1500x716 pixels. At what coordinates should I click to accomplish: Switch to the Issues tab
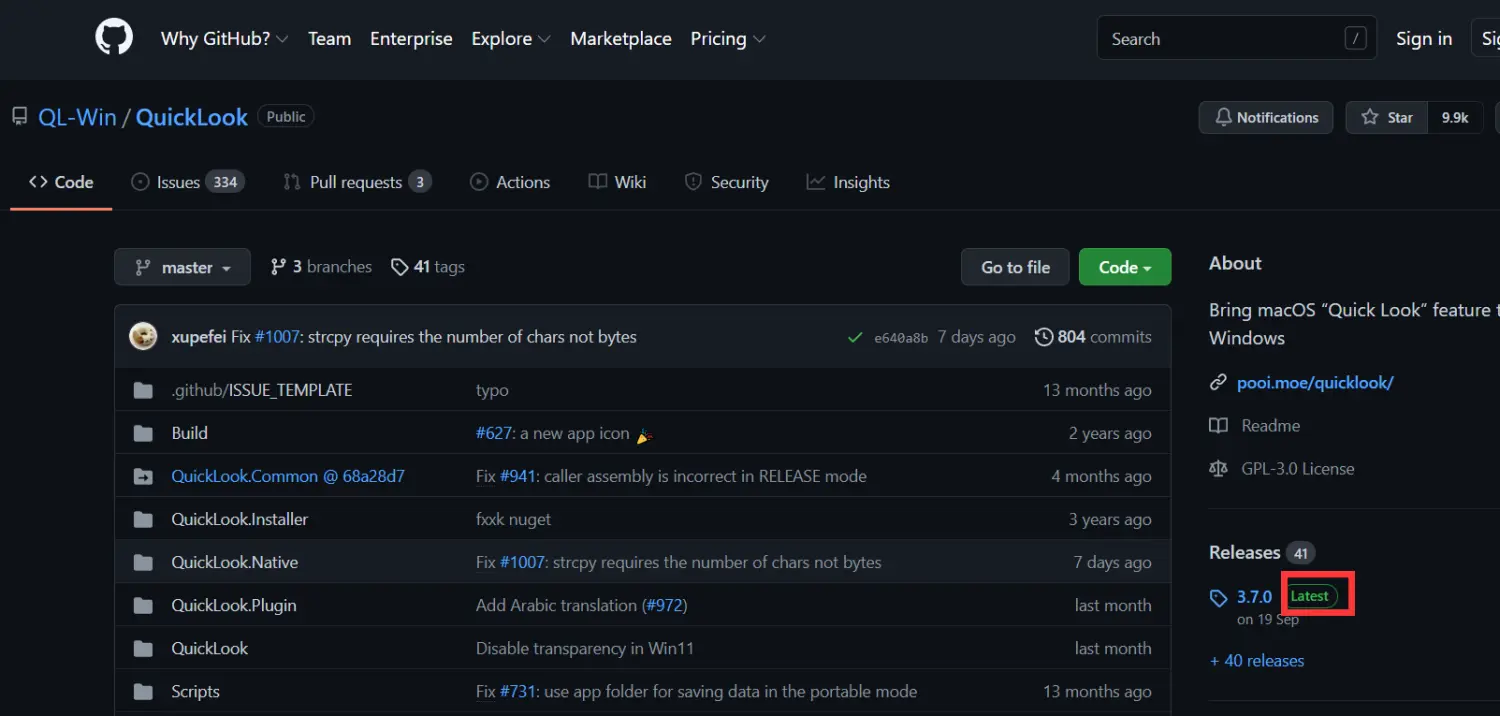[187, 182]
